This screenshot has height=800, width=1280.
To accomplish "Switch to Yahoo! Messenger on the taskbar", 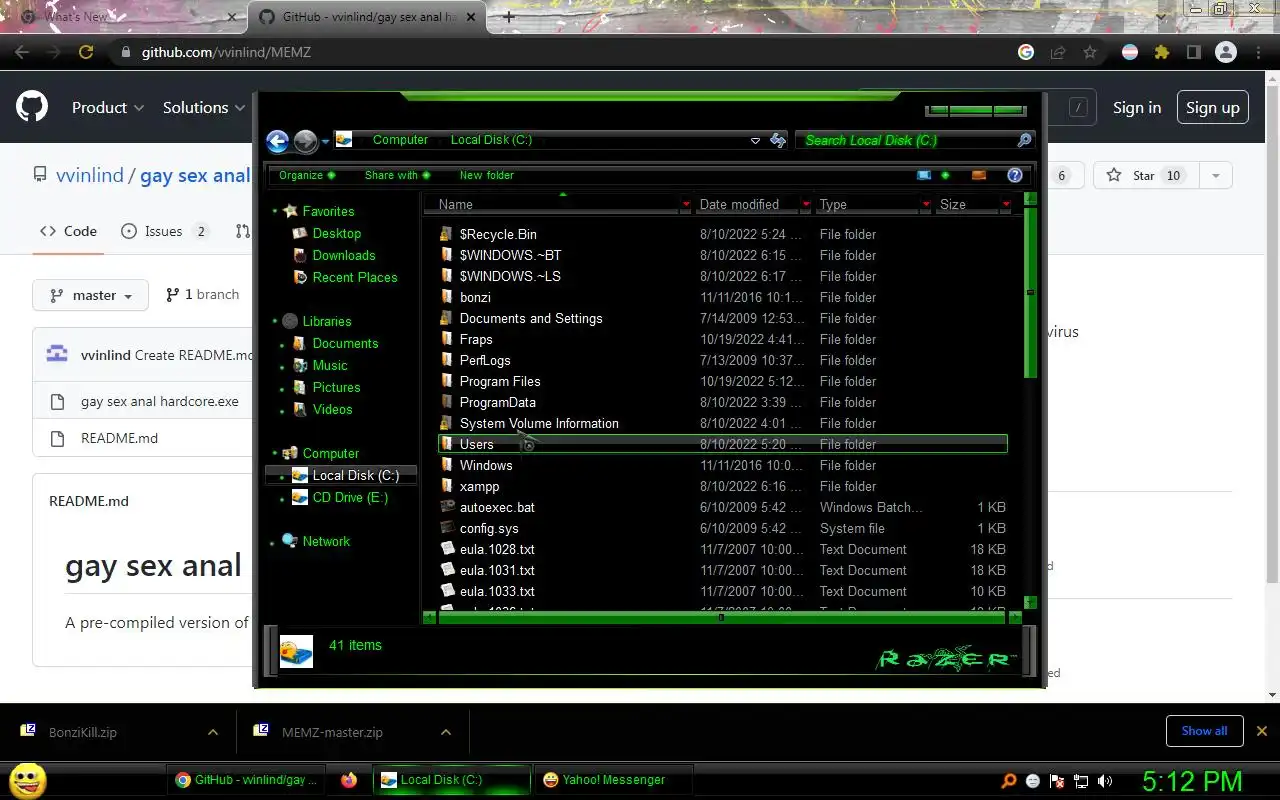I will (613, 780).
